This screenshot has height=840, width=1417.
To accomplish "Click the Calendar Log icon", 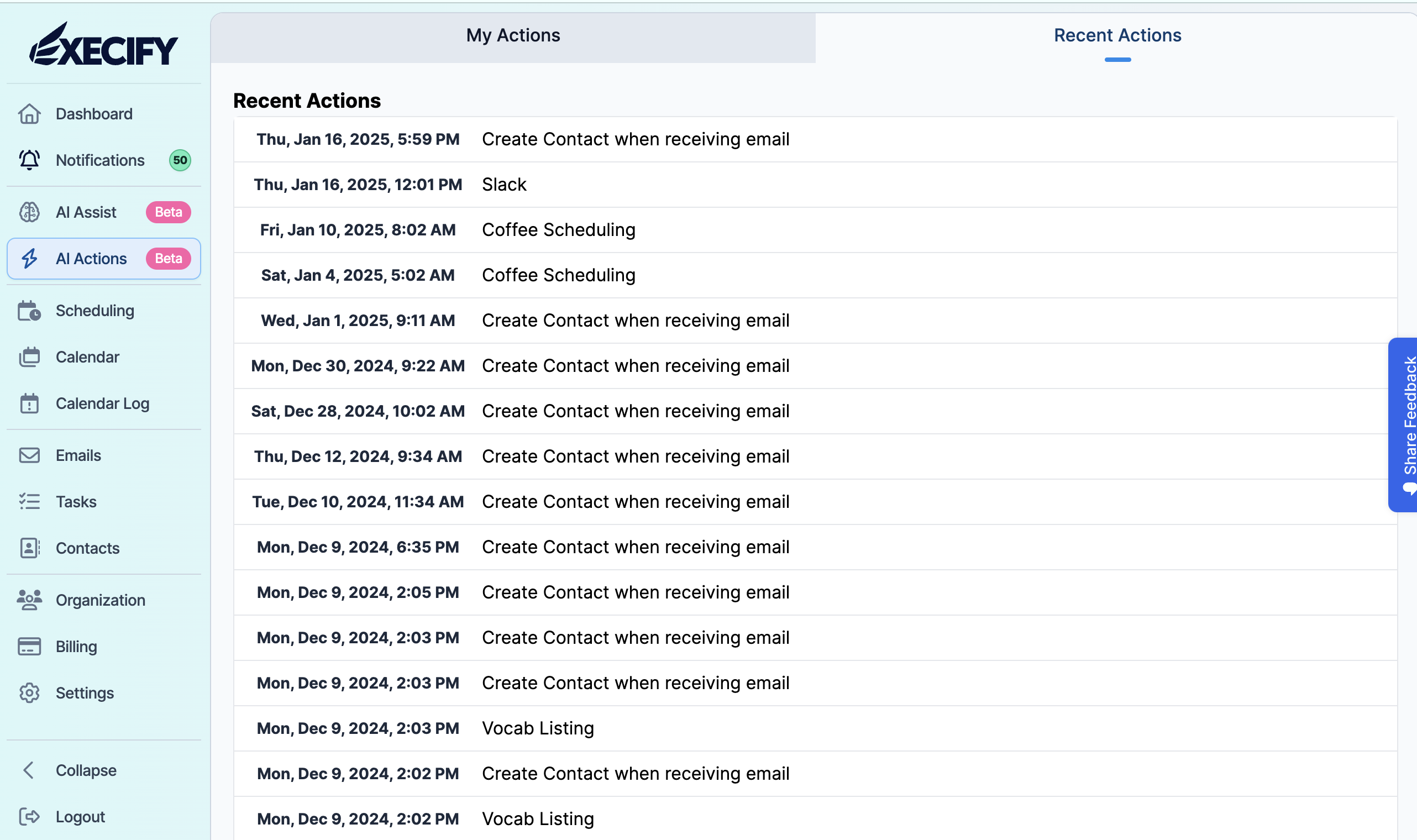I will [29, 403].
